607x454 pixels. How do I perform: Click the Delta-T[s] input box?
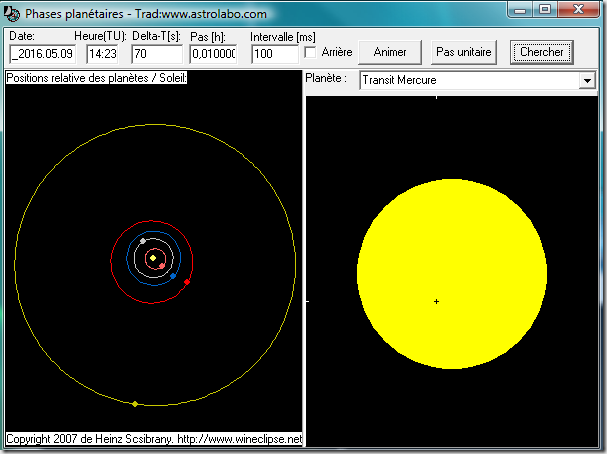pos(157,54)
